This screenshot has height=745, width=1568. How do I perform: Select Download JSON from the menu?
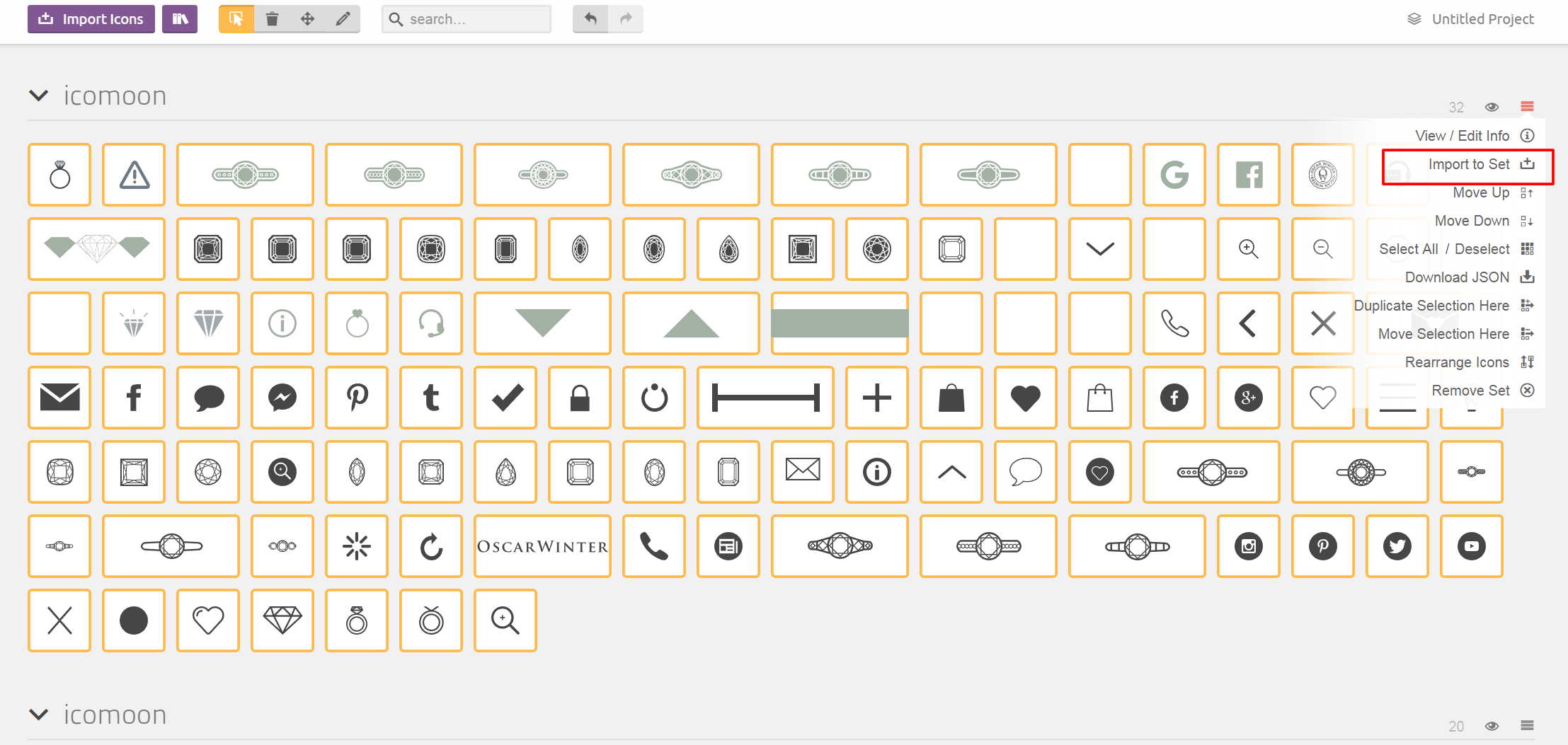click(x=1457, y=277)
